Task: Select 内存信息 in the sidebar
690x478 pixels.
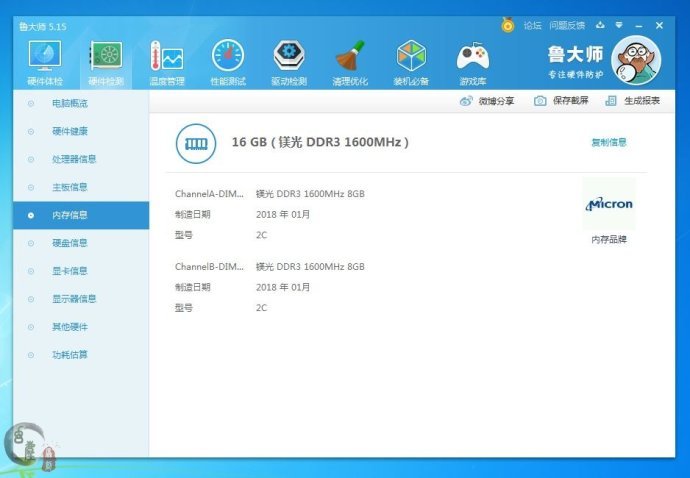Action: pyautogui.click(x=81, y=215)
